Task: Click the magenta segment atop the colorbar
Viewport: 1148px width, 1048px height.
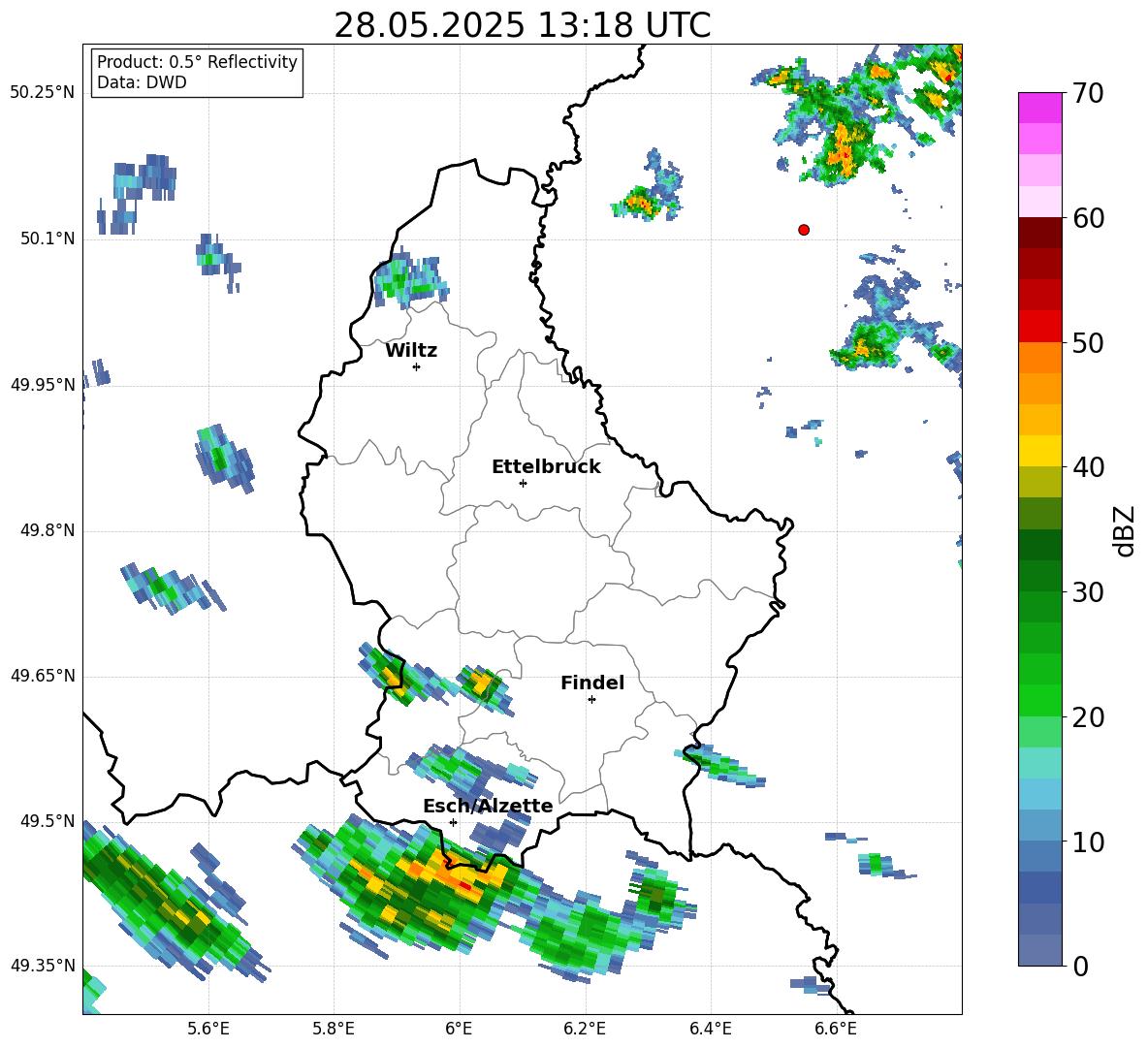Action: click(x=1039, y=108)
